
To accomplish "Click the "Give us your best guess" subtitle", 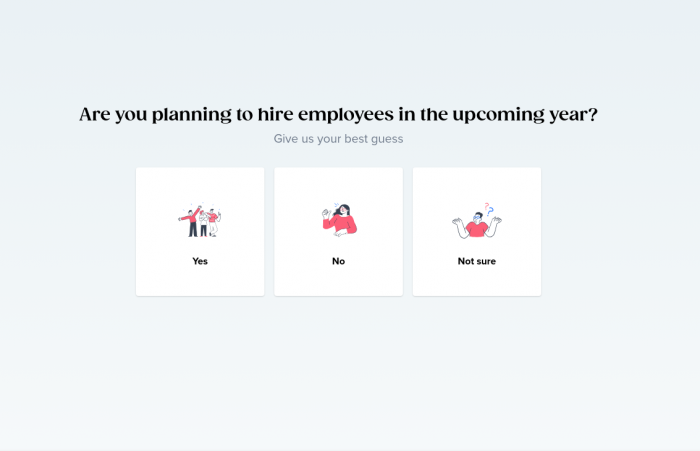I will 338,139.
